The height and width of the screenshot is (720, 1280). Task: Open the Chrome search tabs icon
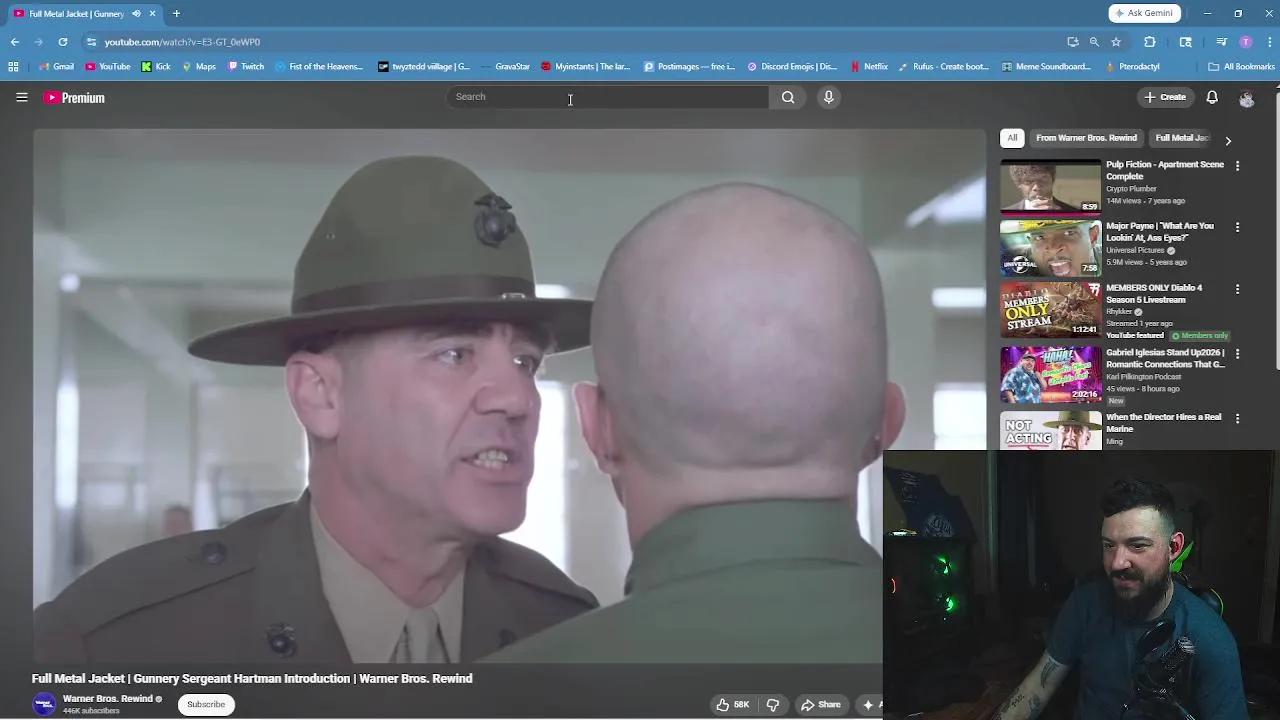coord(1185,42)
